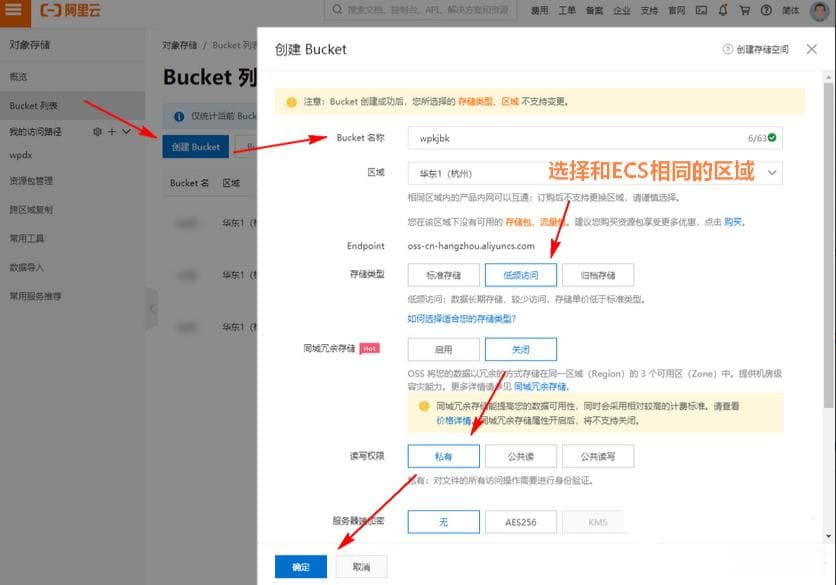Click the 创建 Bucket button in list page
The width and height of the screenshot is (836, 585).
coord(195,147)
